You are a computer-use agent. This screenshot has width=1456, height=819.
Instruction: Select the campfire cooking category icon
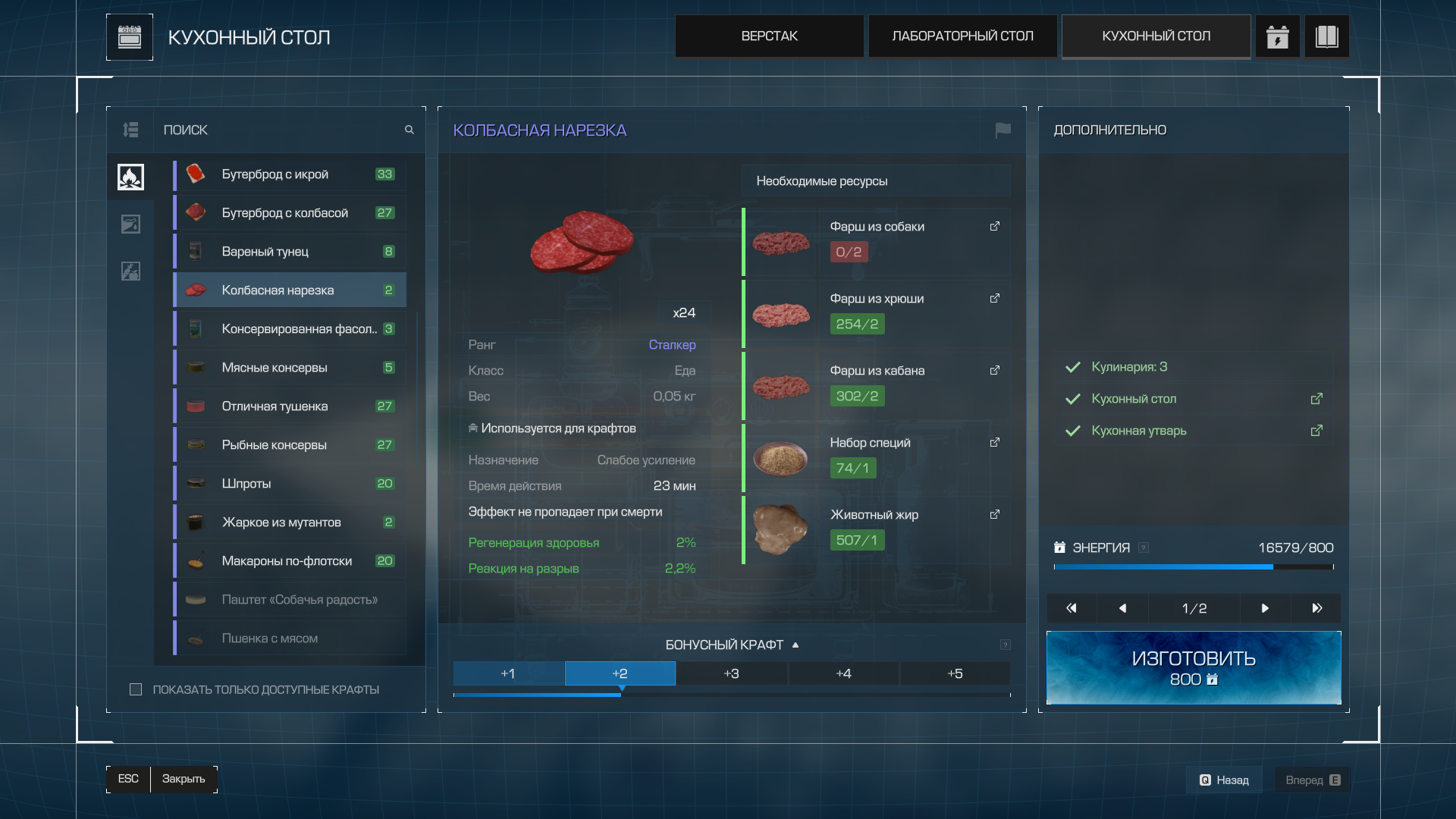[x=130, y=177]
